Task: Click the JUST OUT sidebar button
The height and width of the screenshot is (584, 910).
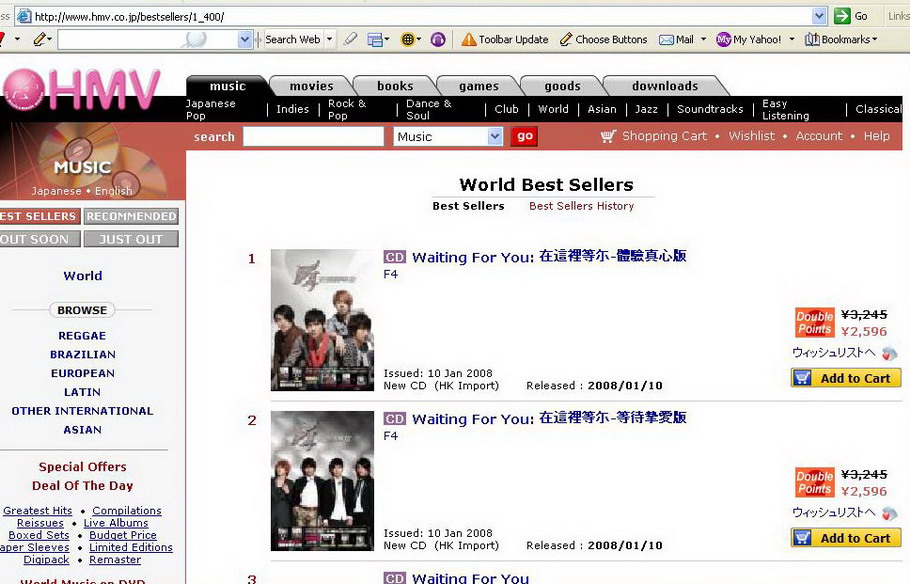Action: [131, 239]
